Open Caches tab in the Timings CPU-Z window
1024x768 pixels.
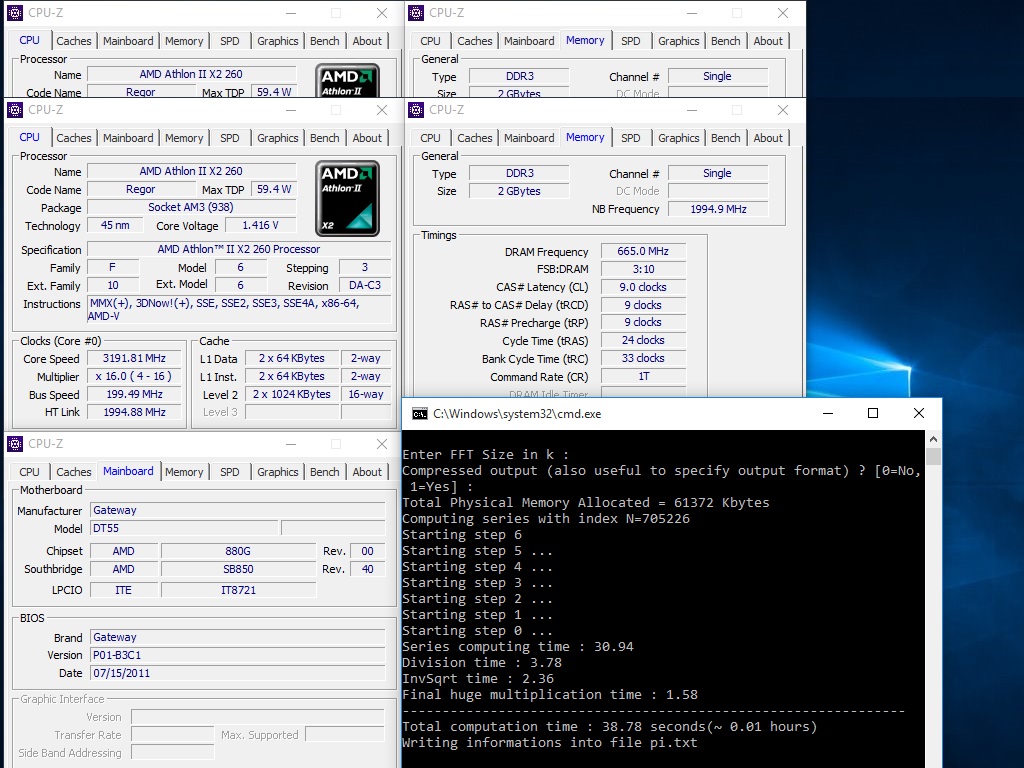pyautogui.click(x=475, y=138)
